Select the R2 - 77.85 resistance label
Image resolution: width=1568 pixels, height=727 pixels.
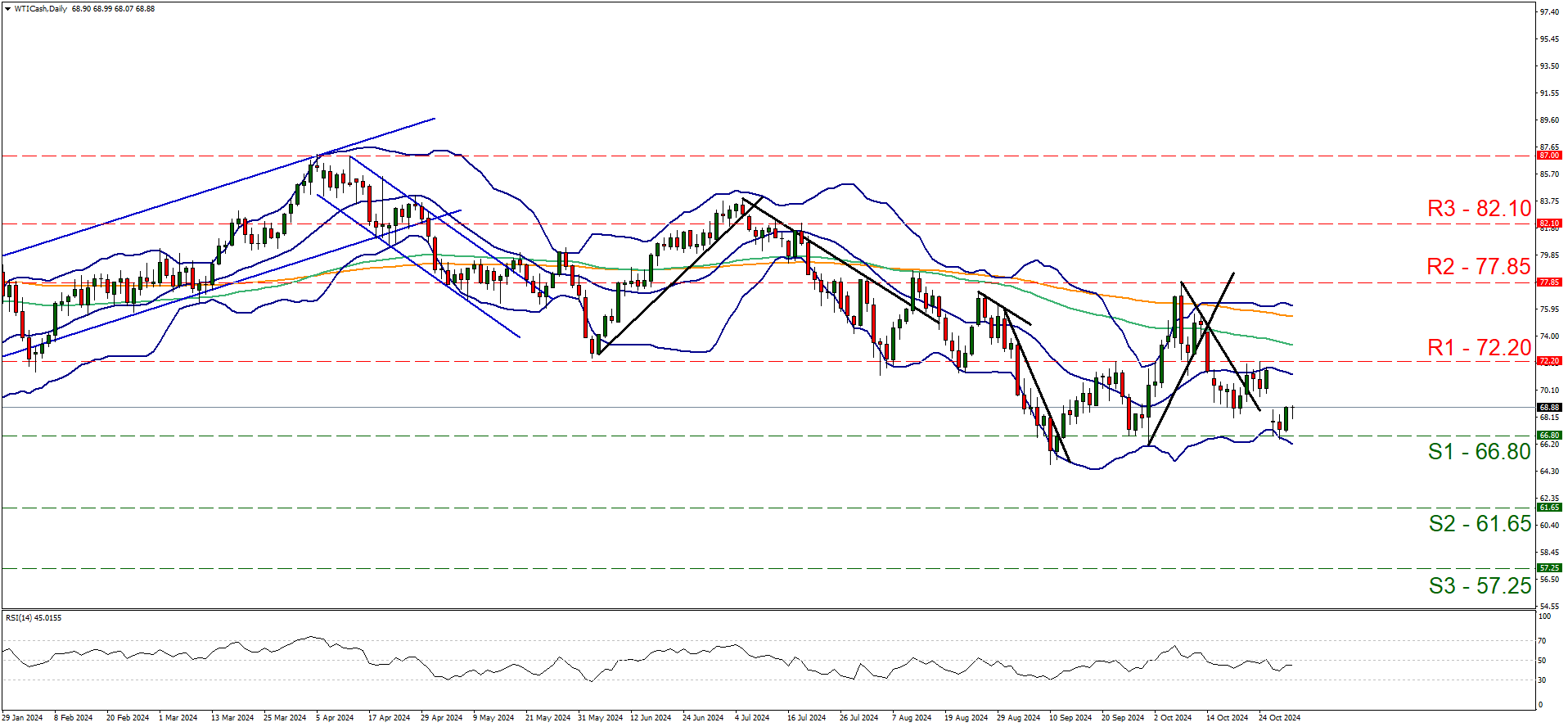(x=1478, y=267)
